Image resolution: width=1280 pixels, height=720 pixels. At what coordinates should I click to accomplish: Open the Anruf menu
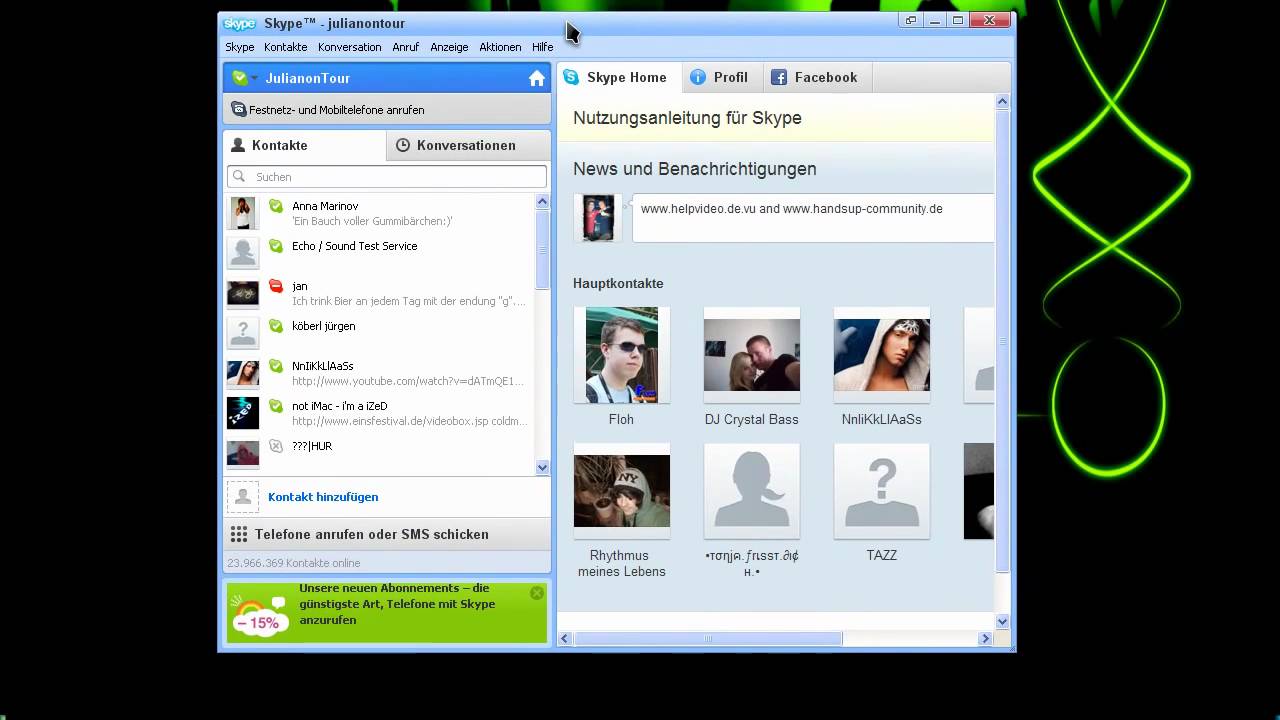pos(406,47)
